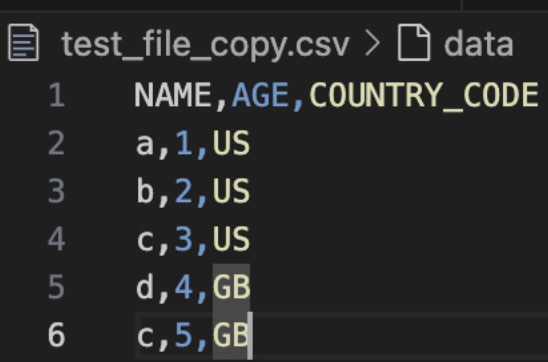Viewport: 548px width, 362px height.
Task: Expand the breadcrumb chevron after test_file_copy.csv
Action: coord(373,44)
